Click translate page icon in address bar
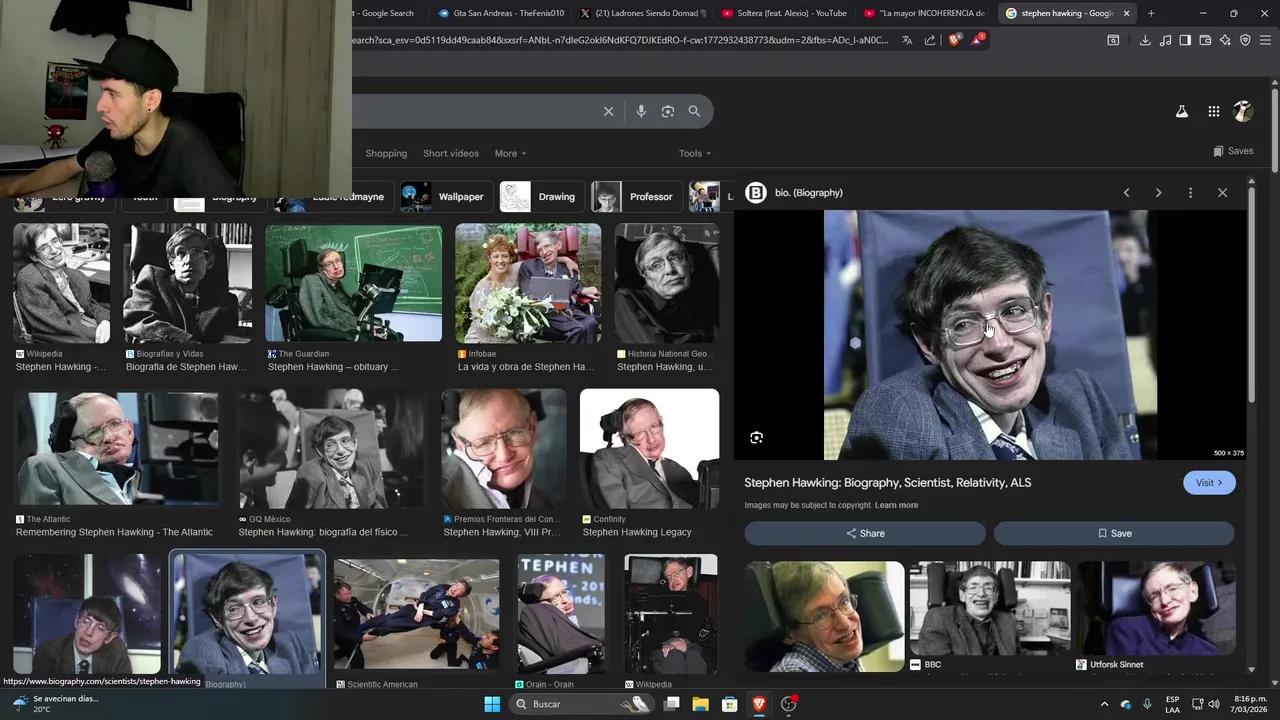The height and width of the screenshot is (720, 1280). click(x=907, y=40)
